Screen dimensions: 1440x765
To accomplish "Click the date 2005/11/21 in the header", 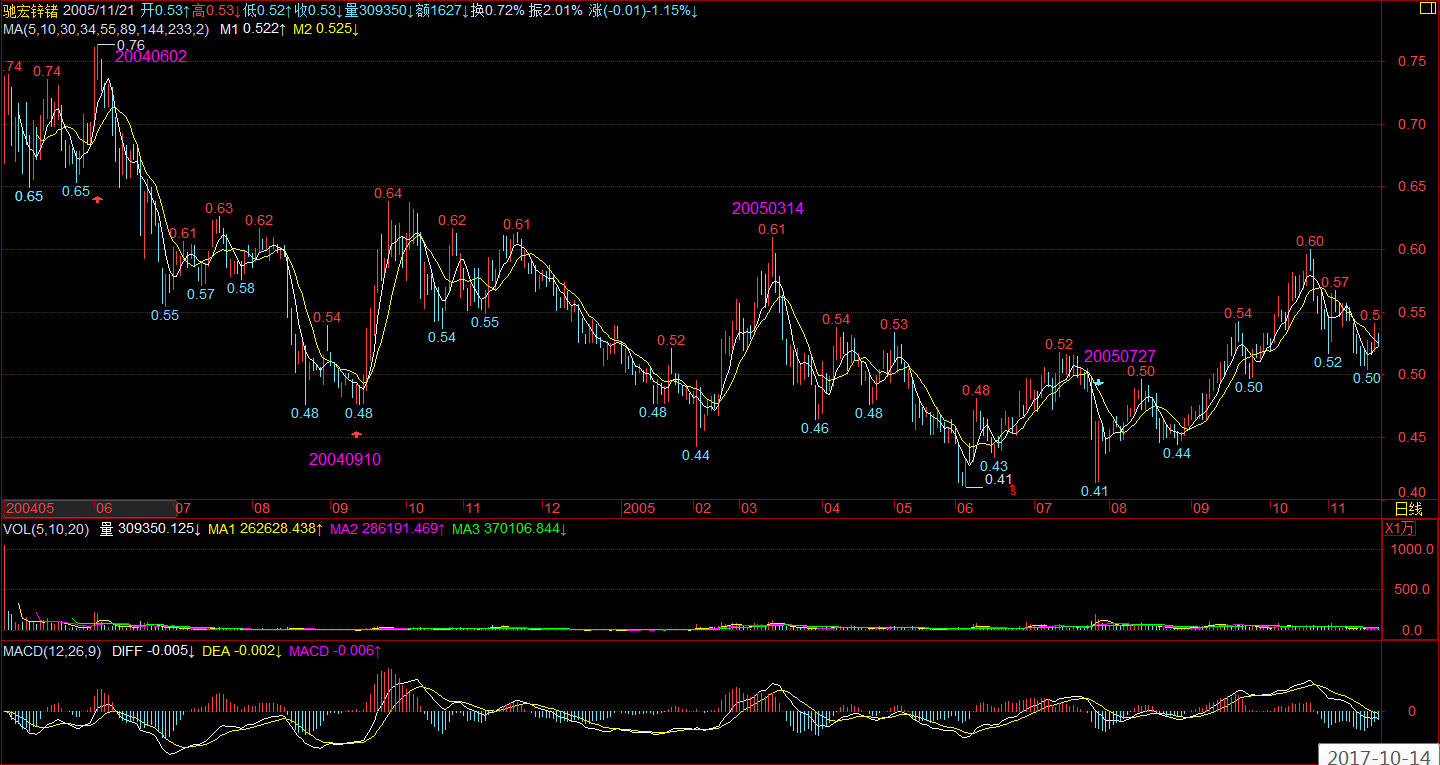I will [x=99, y=10].
